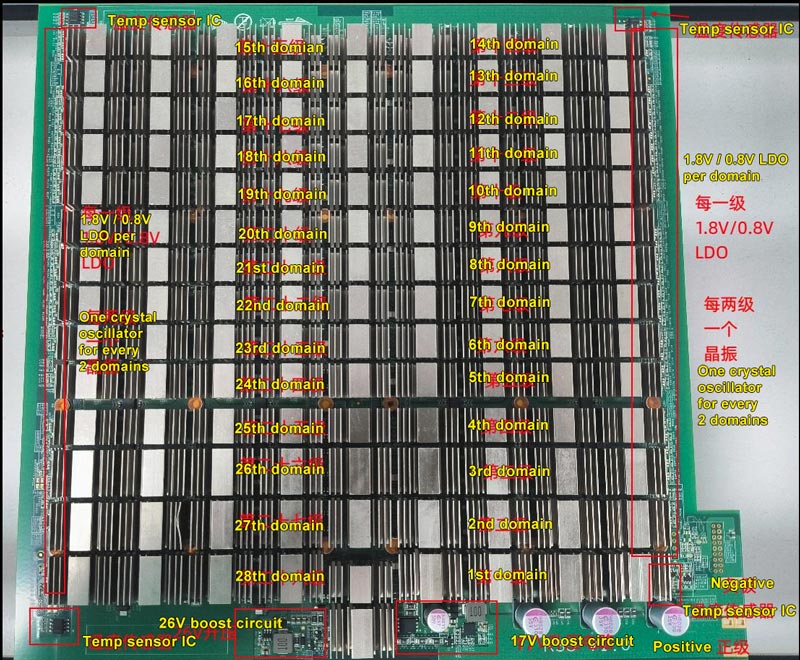The width and height of the screenshot is (800, 660).
Task: Click the "Temp sensor IC" label below Negative
Action: (739, 610)
